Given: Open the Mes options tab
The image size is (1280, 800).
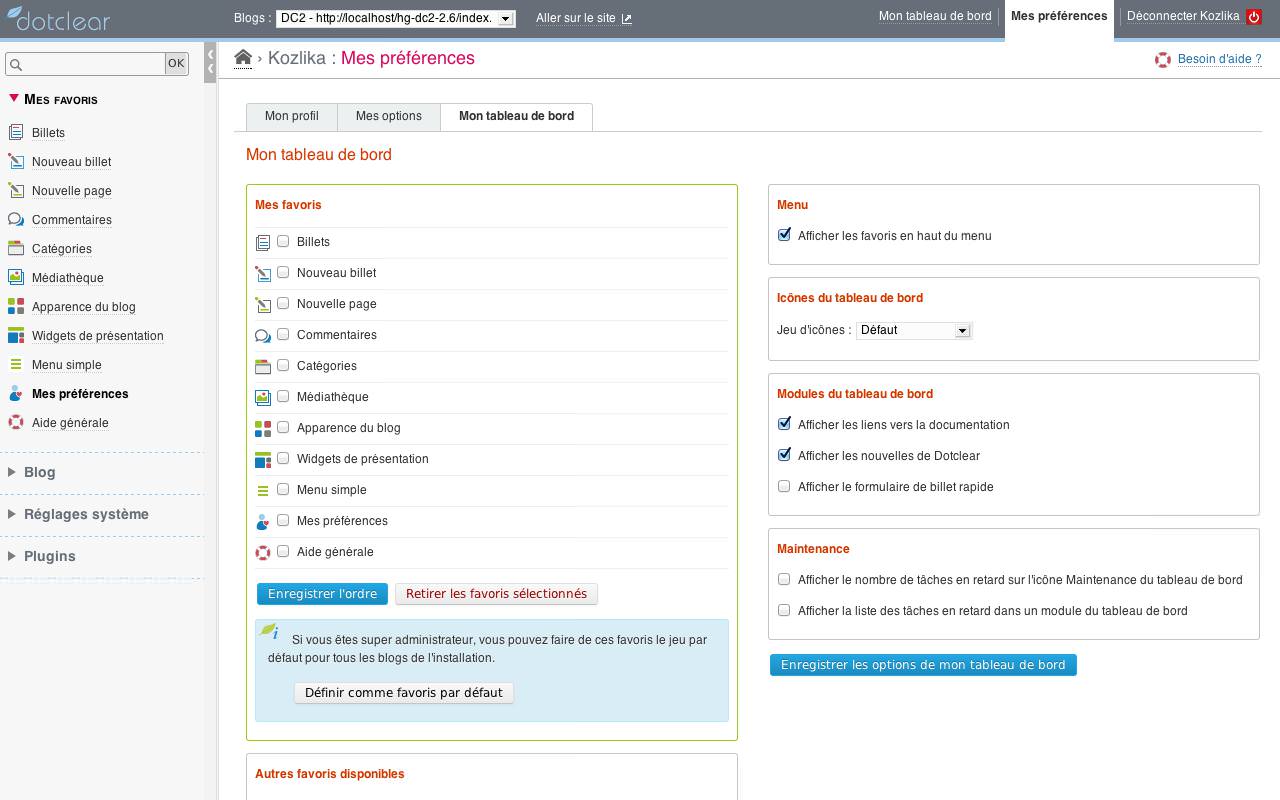Looking at the screenshot, I should coord(389,116).
